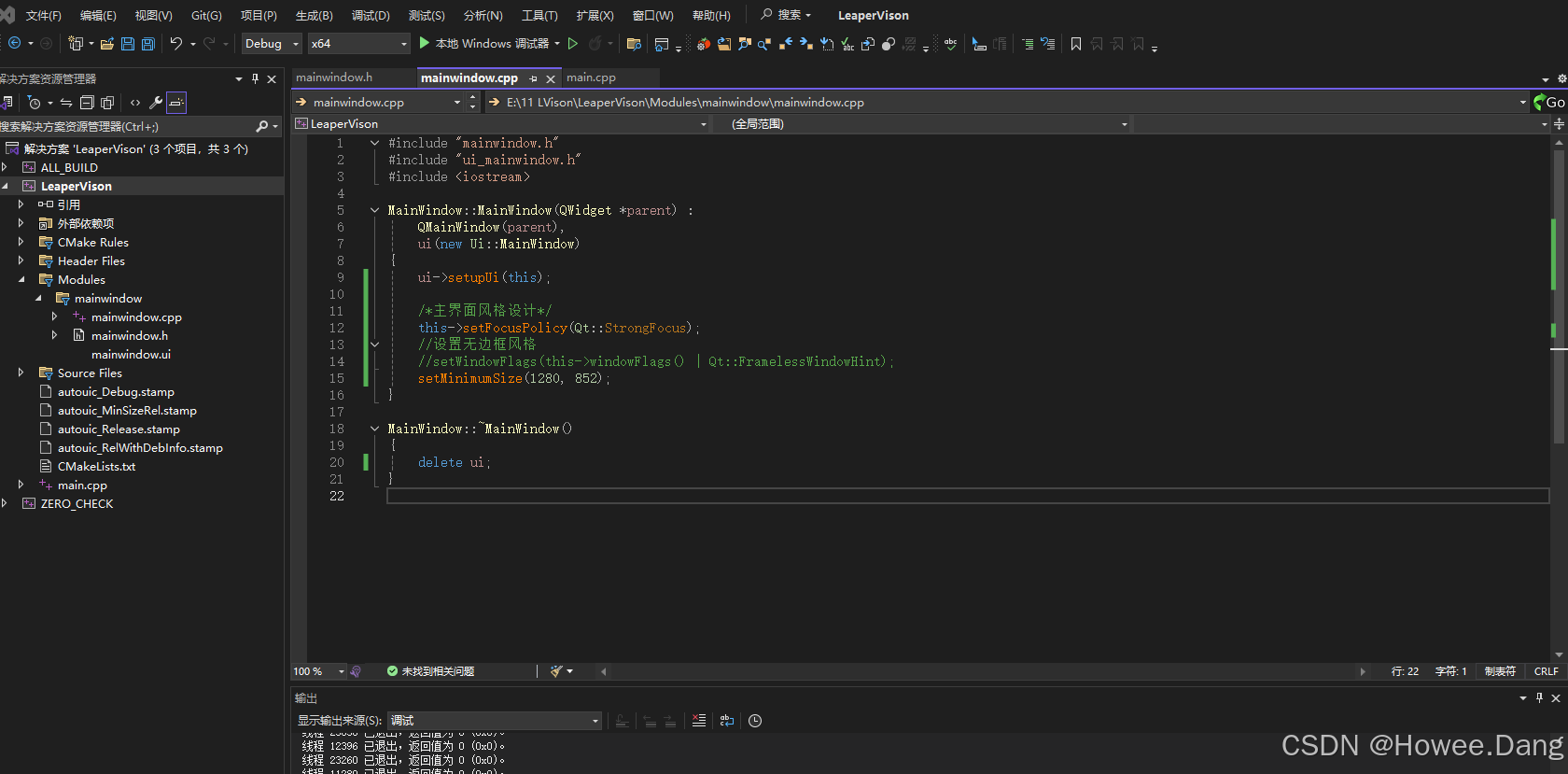
Task: Click the tomato gear extension icon
Action: [x=704, y=44]
